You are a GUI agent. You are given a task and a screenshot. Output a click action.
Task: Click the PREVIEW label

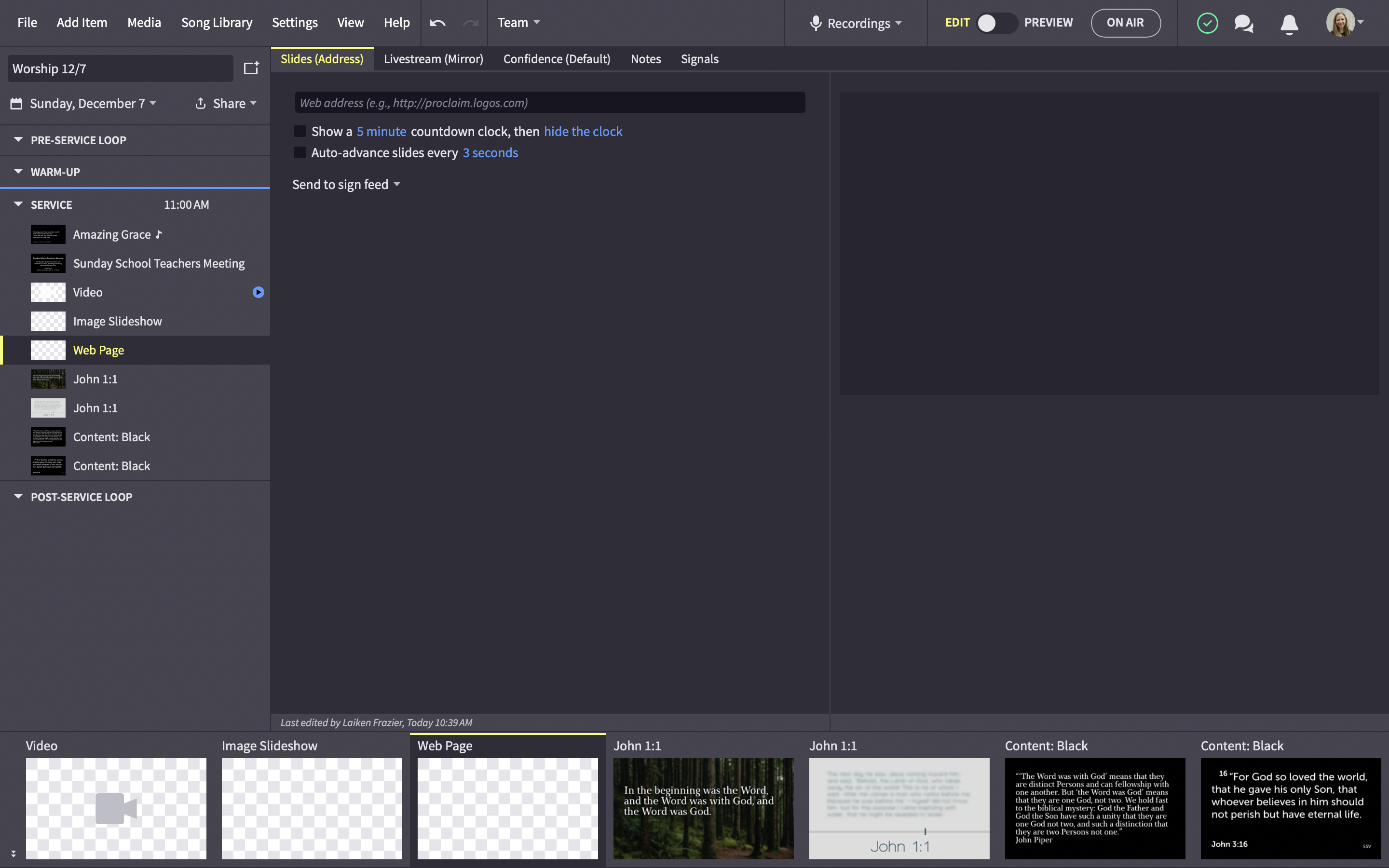[x=1048, y=22]
